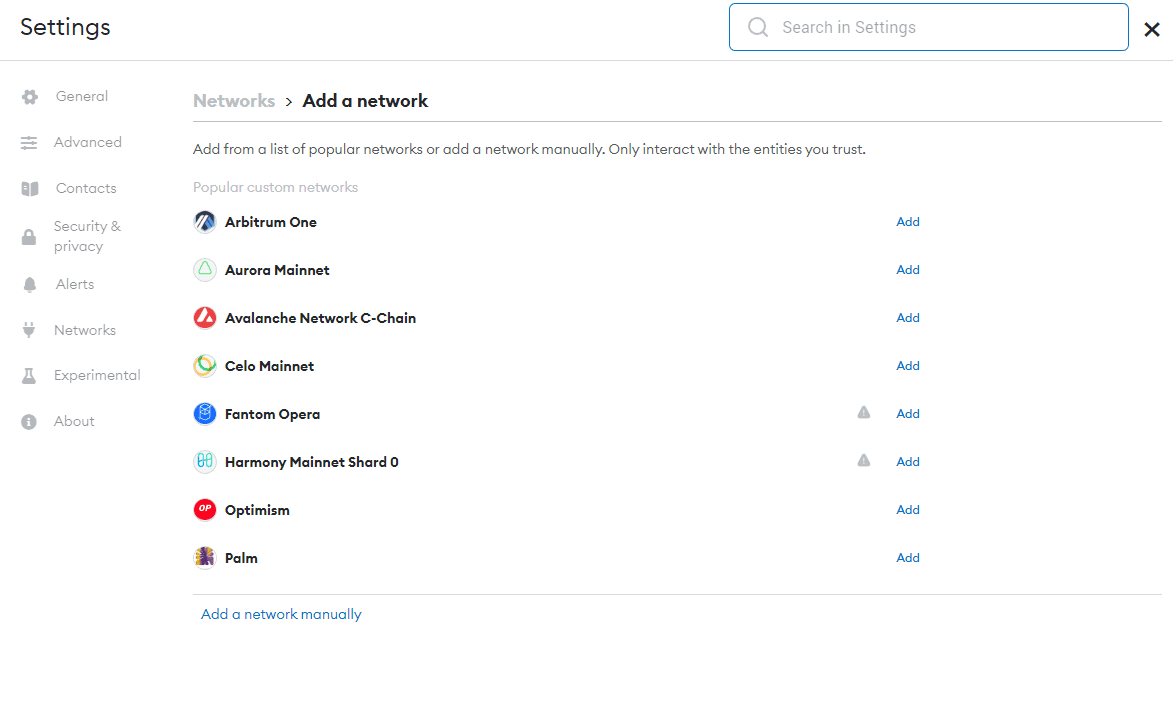Open the About settings tab

click(74, 421)
